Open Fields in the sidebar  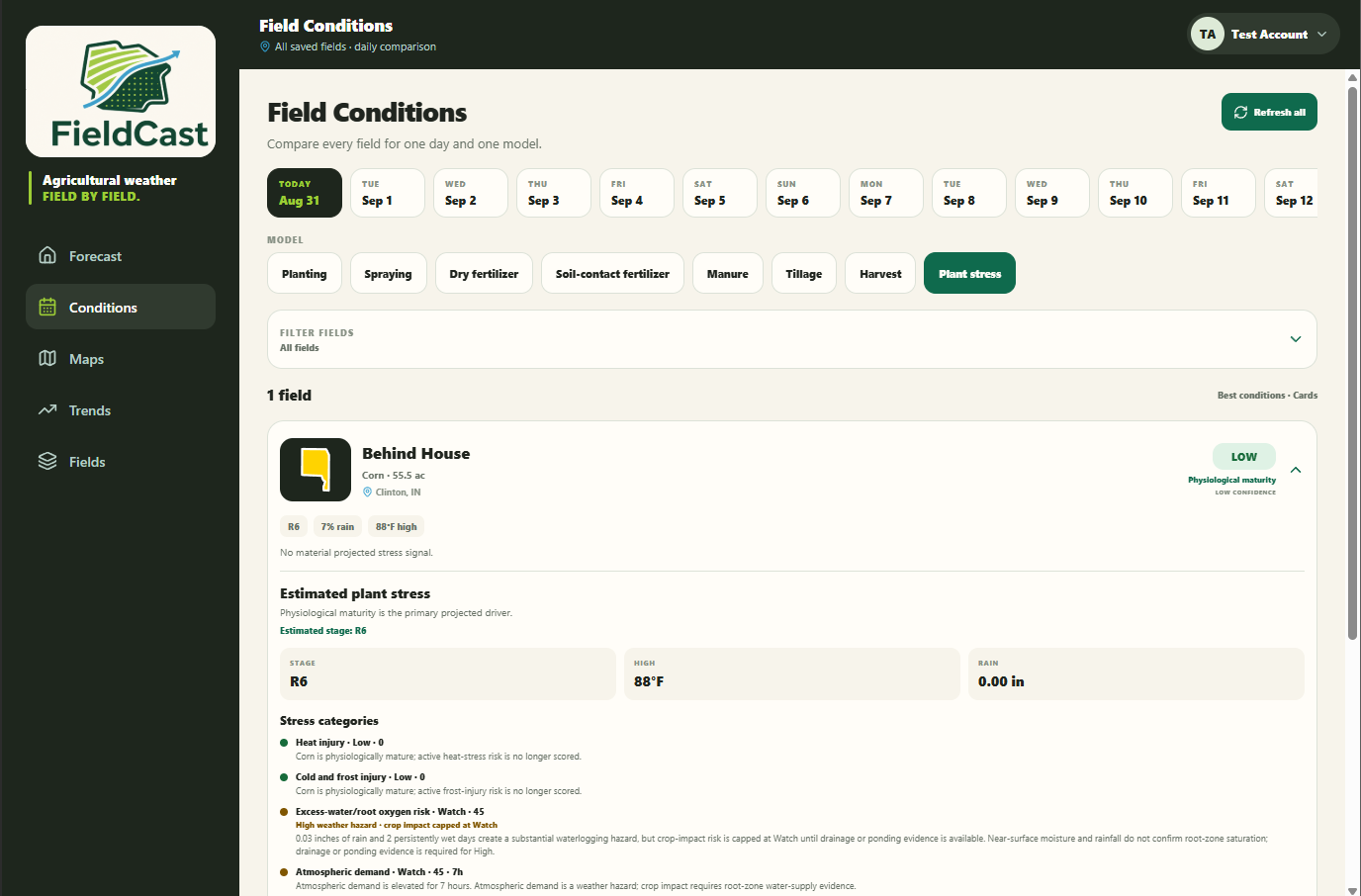click(121, 461)
